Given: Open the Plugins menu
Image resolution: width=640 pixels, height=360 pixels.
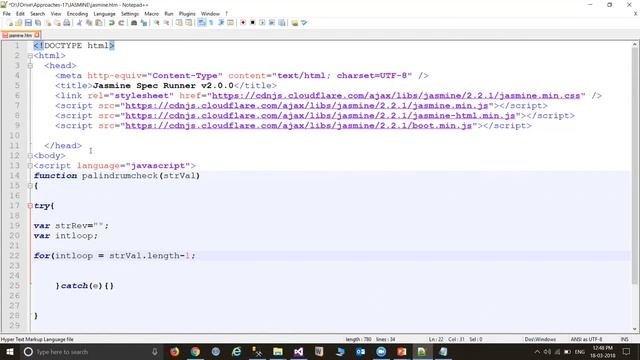Looking at the screenshot, I should coord(187,13).
